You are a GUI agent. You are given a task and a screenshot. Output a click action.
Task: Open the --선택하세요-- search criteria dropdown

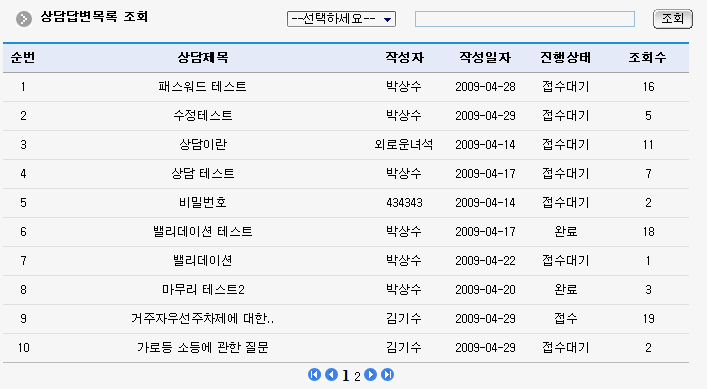(341, 19)
